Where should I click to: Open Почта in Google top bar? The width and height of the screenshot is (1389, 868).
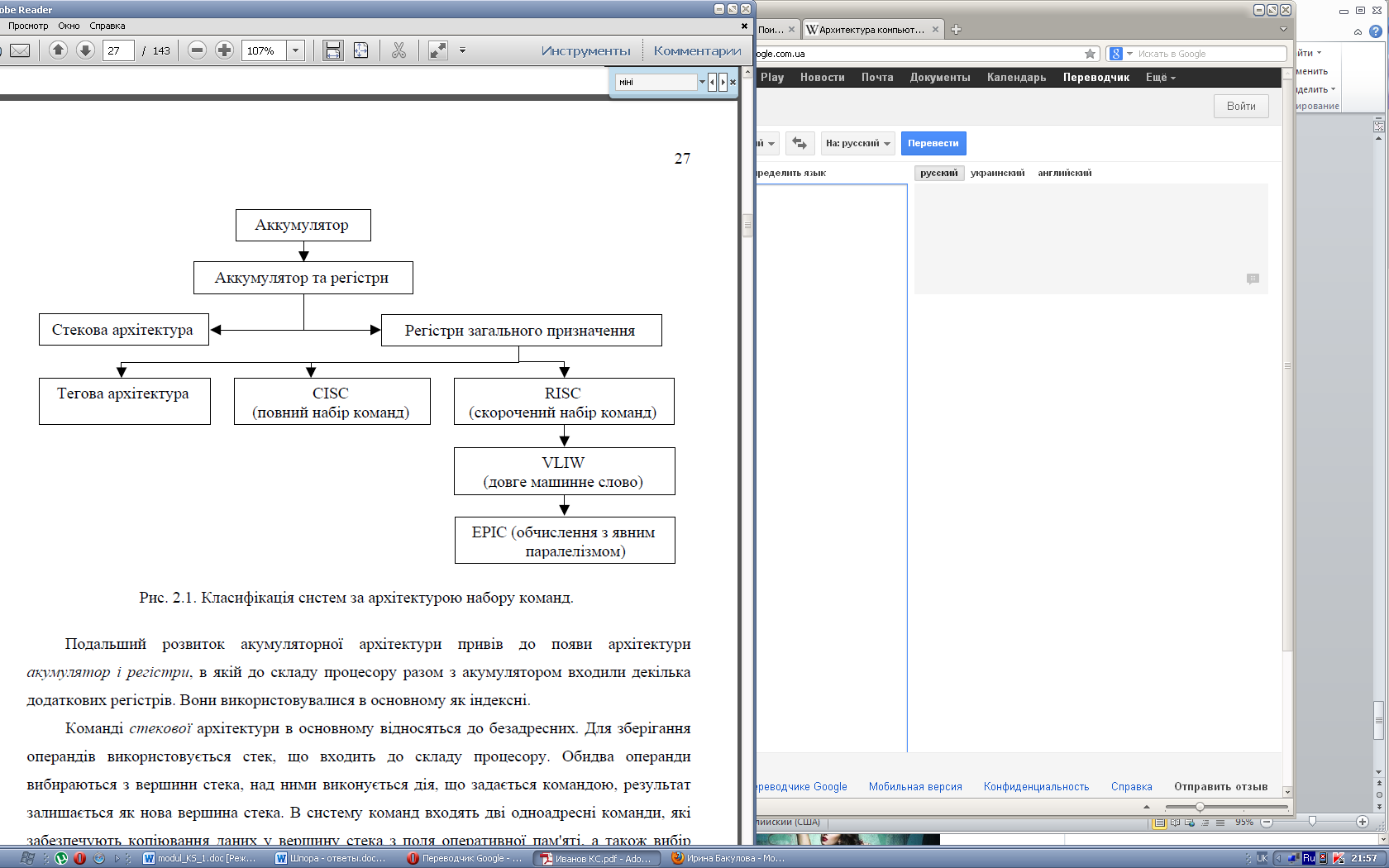pyautogui.click(x=877, y=77)
